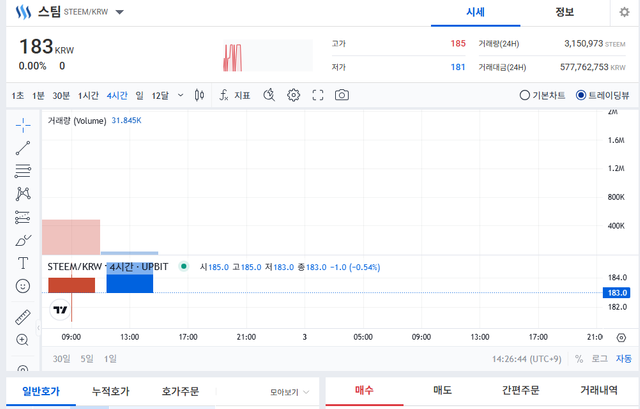Open the 호가주문 tab

tap(180, 391)
